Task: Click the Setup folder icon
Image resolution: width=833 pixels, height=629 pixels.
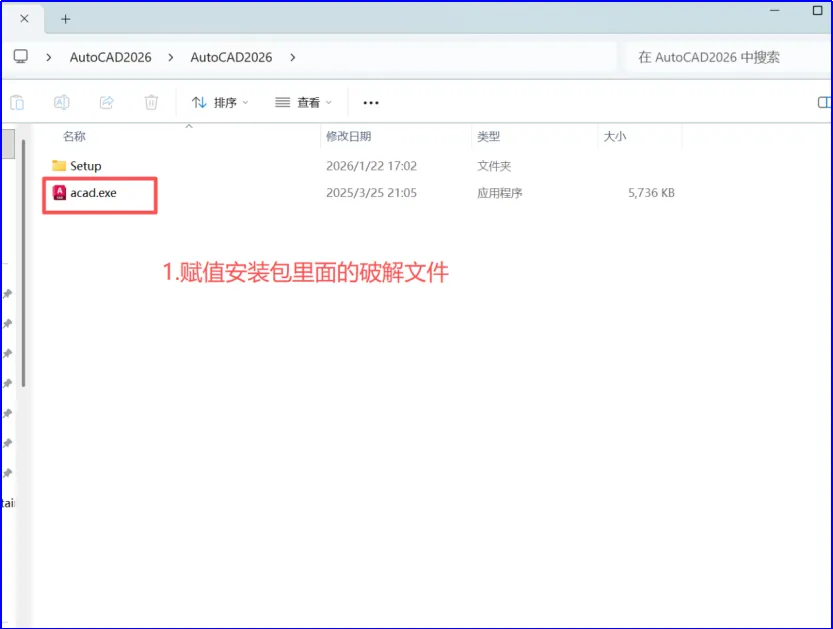Action: point(59,166)
